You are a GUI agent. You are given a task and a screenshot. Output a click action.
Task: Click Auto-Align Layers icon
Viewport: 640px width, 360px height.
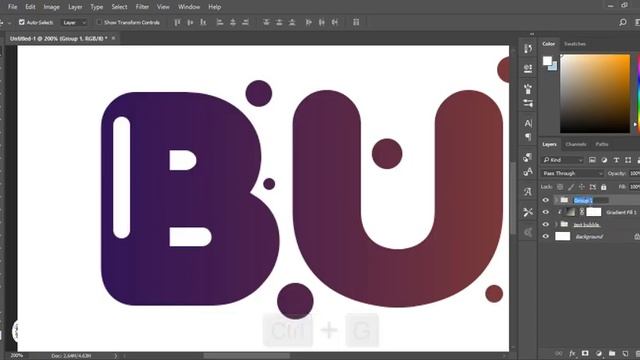click(356, 22)
